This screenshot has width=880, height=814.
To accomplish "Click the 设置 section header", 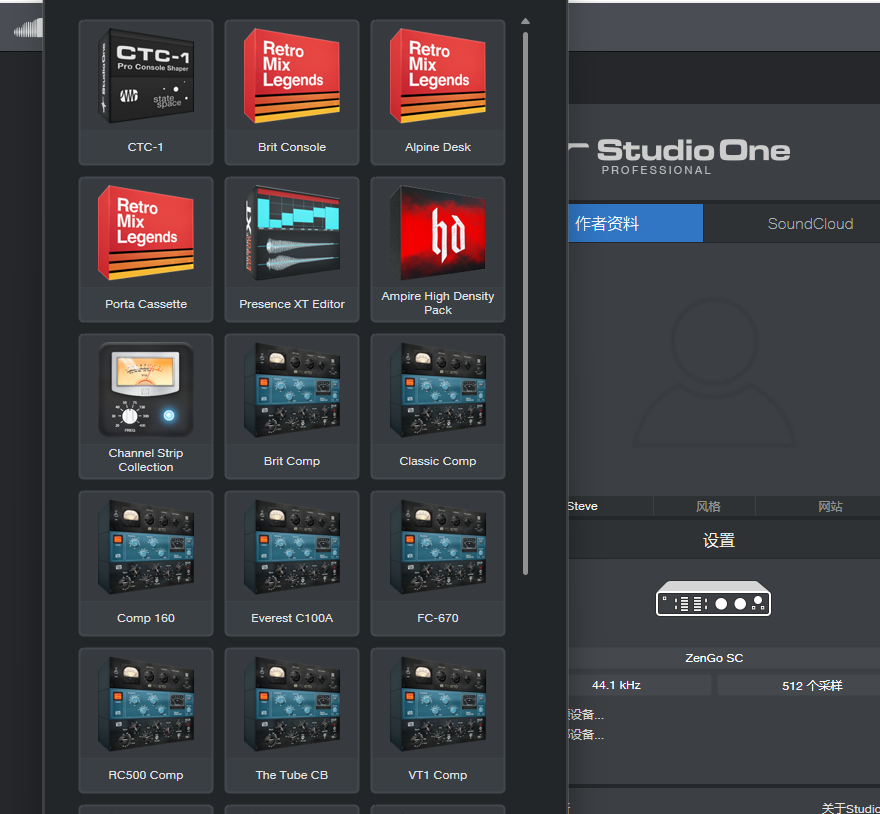I will pos(719,540).
